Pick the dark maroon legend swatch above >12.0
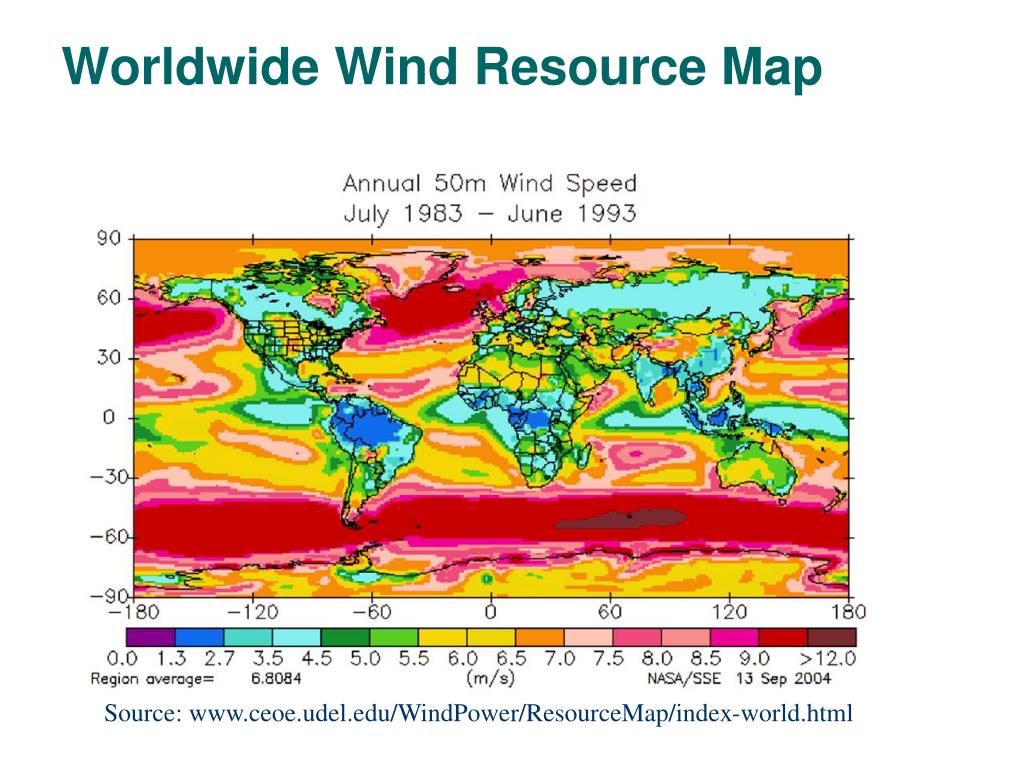Image resolution: width=1024 pixels, height=768 pixels. [832, 637]
